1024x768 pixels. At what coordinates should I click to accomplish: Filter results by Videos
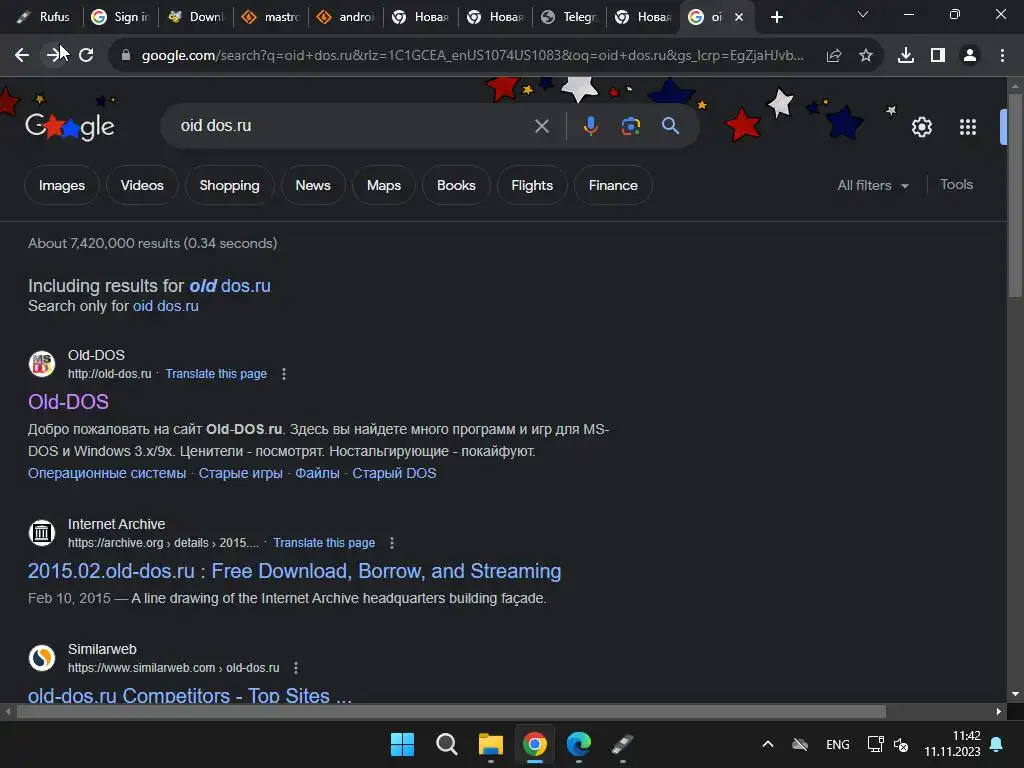point(142,185)
